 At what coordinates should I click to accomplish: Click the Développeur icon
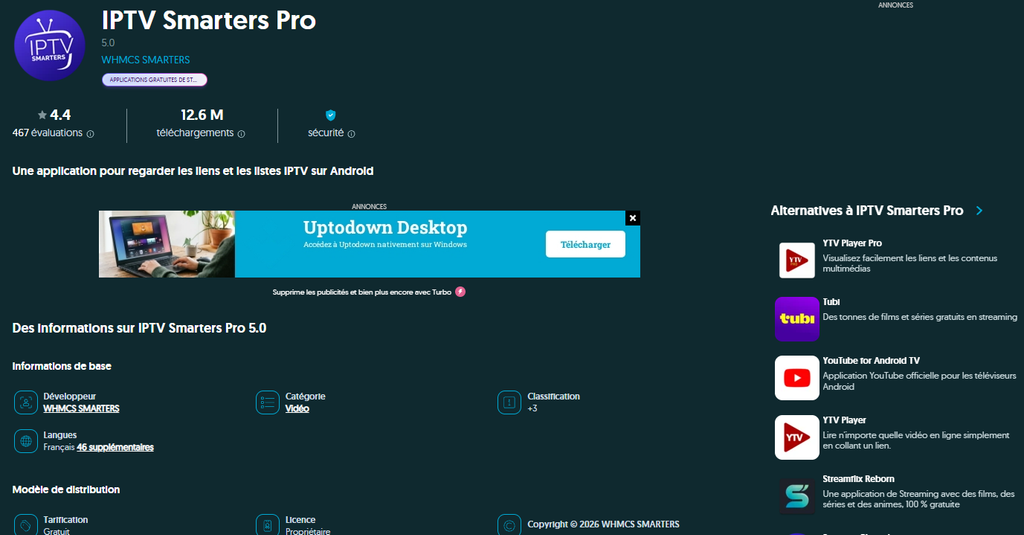(26, 402)
